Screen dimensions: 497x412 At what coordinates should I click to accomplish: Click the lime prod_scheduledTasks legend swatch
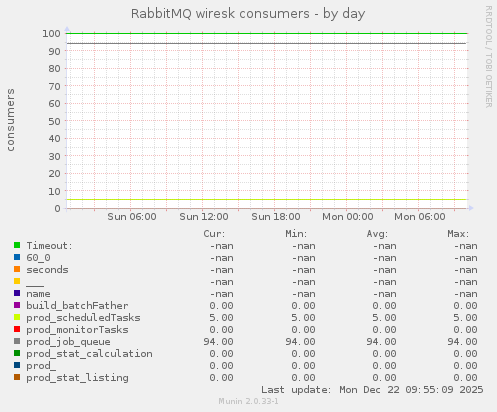coord(17,317)
